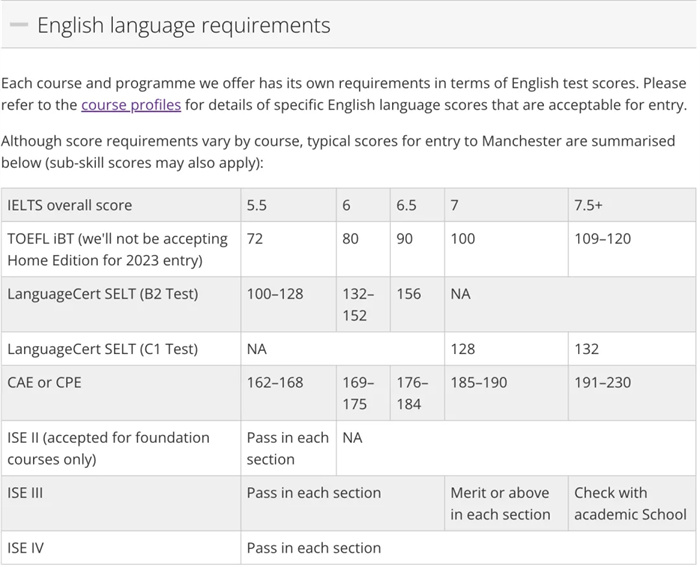Open the course profiles link
This screenshot has height=567, width=700.
131,105
